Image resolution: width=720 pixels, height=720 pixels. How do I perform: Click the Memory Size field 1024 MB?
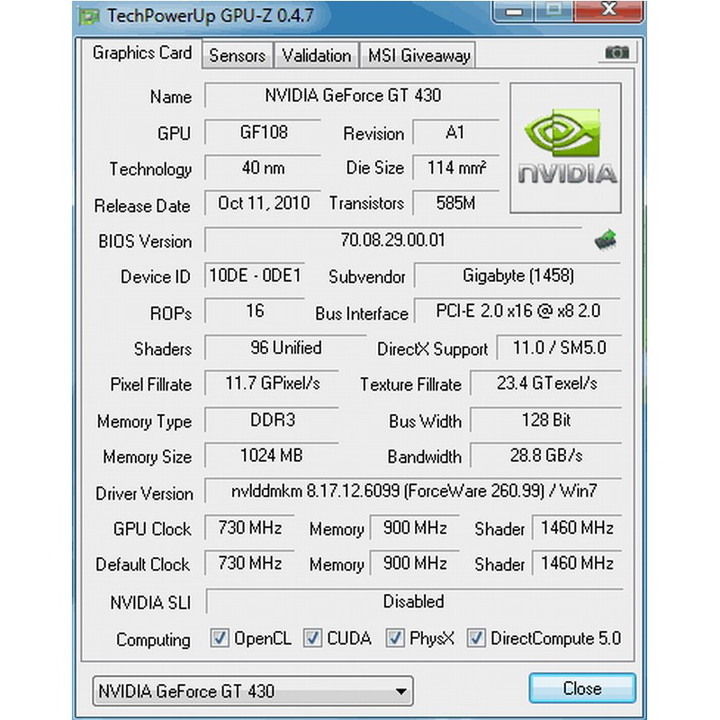272,456
